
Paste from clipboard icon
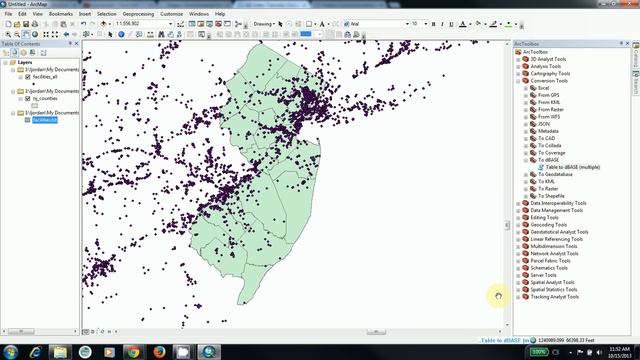(x=64, y=24)
